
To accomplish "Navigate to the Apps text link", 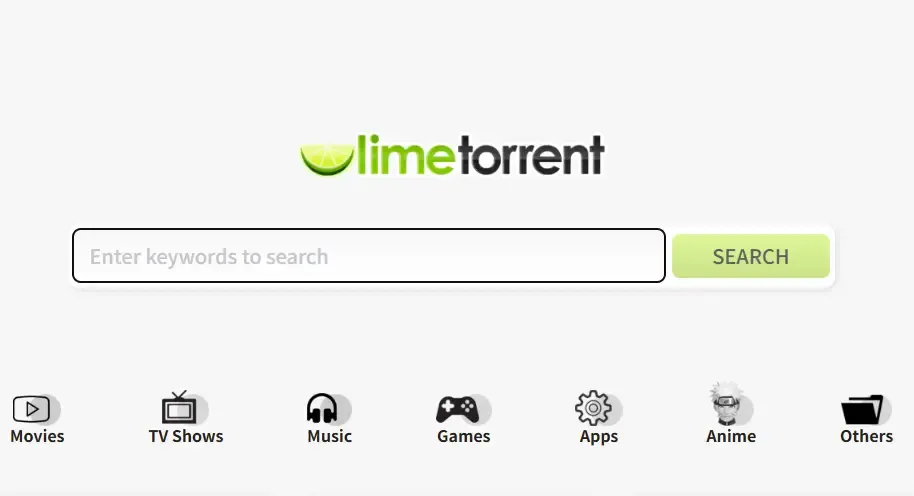I will pos(599,437).
